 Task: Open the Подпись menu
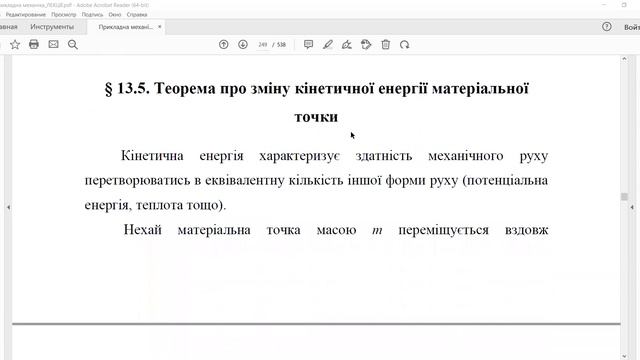[x=92, y=14]
